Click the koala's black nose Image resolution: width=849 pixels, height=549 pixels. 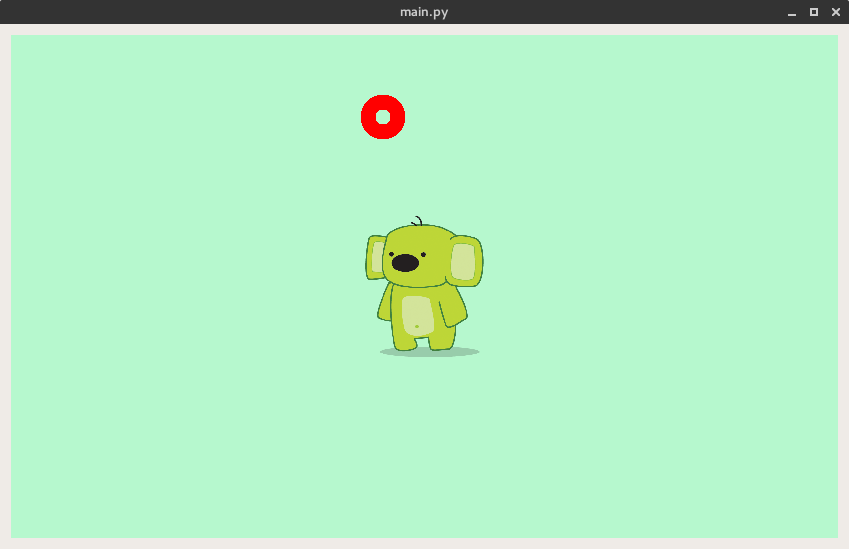[x=405, y=263]
